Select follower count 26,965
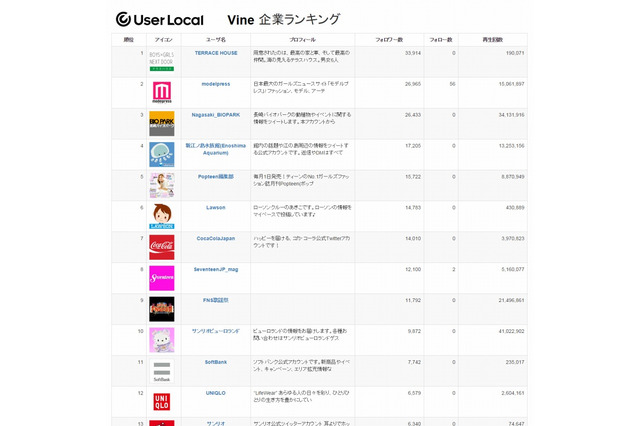The image size is (640, 426). click(413, 84)
